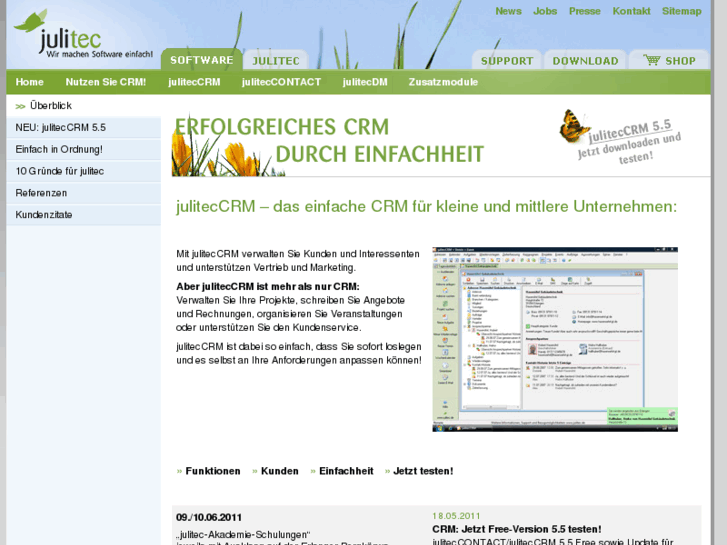
Task: Follow the Einfachheit link
Action: tap(346, 471)
